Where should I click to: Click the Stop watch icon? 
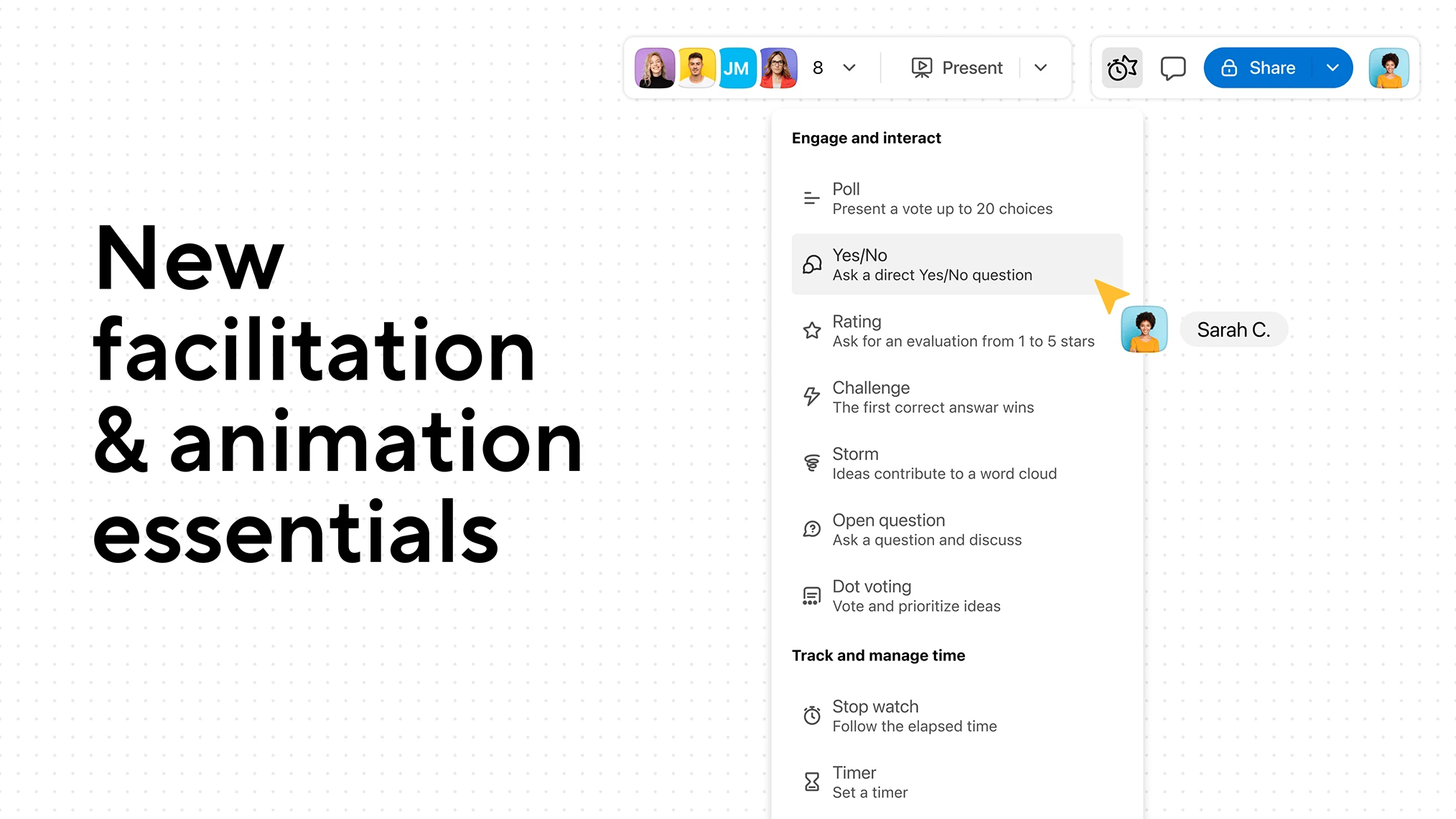click(812, 715)
